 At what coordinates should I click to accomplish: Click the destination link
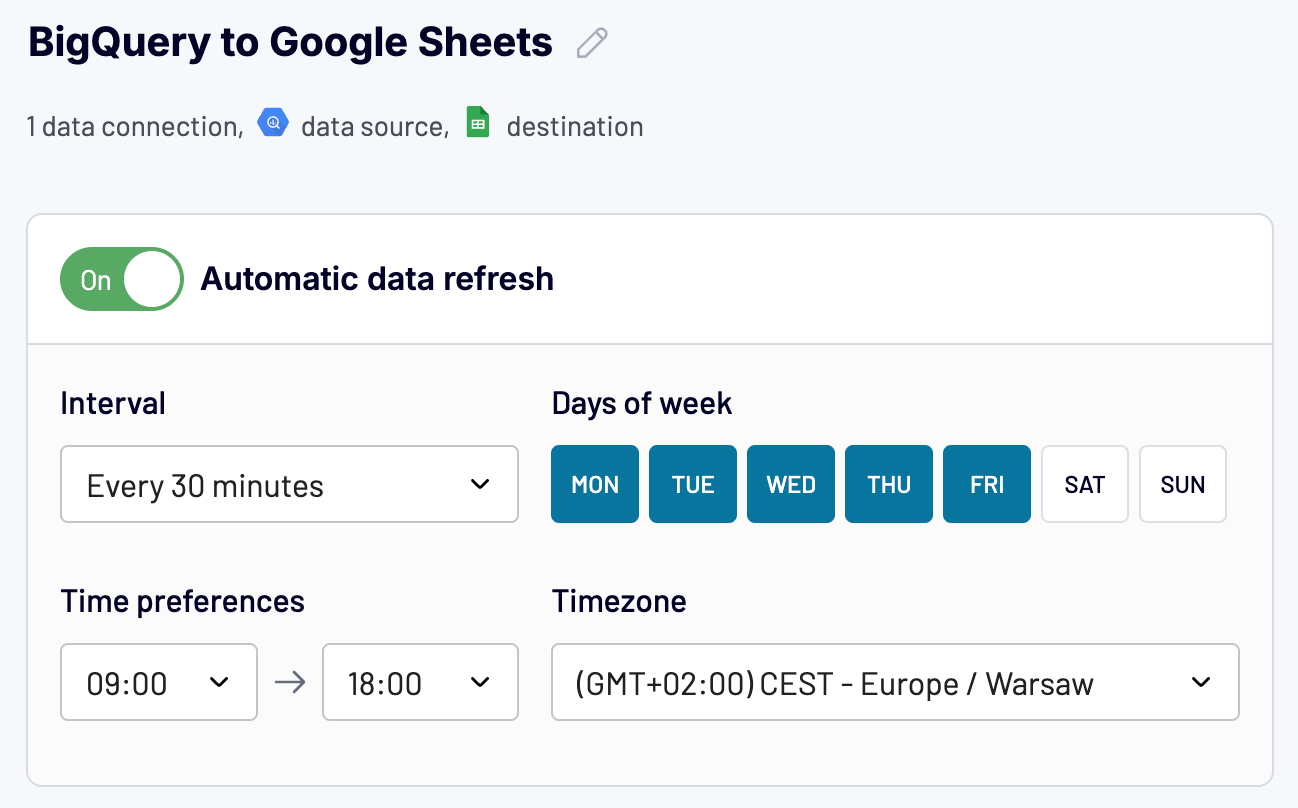[575, 126]
